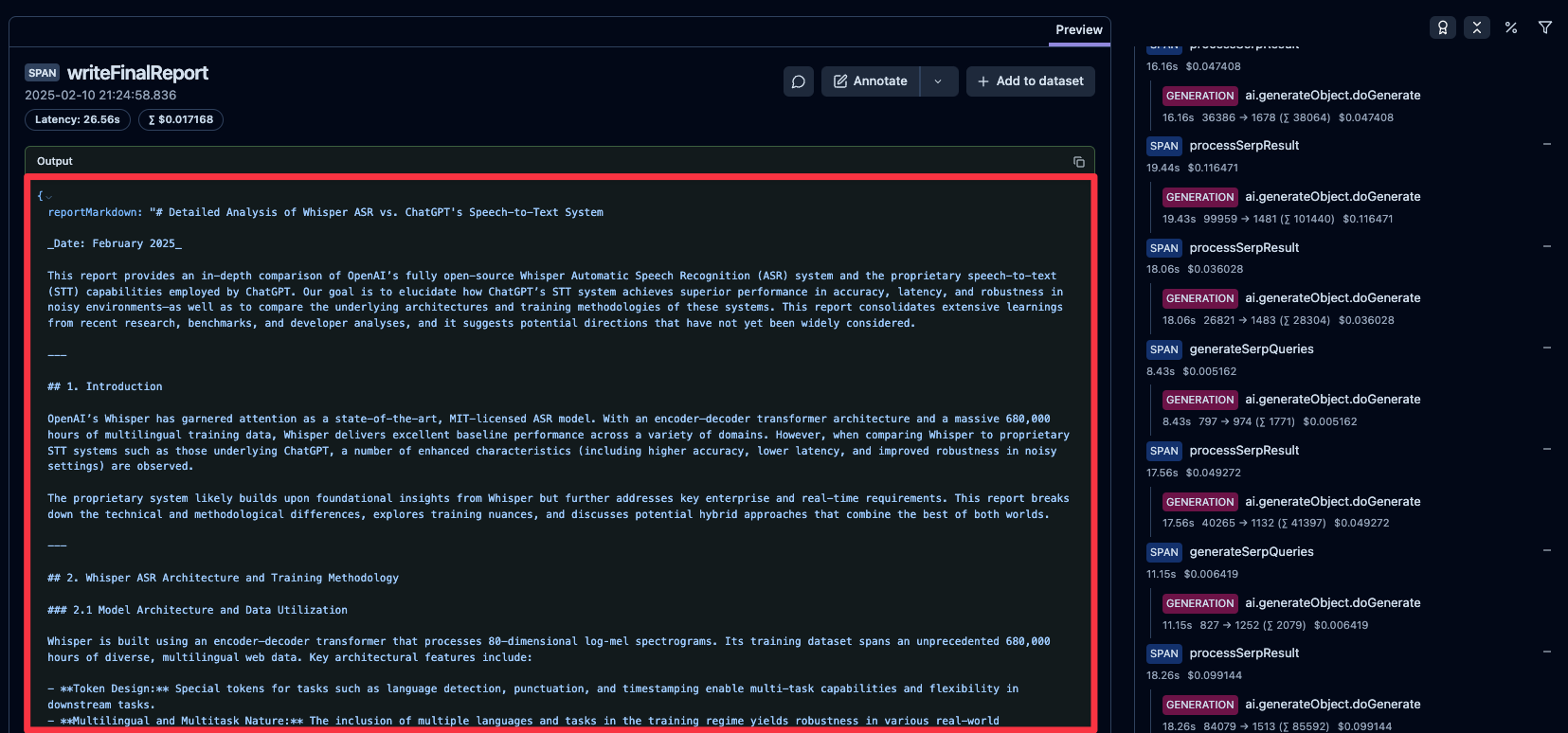Select the generateSerpQueries span lasting 11.15s

coord(1251,552)
